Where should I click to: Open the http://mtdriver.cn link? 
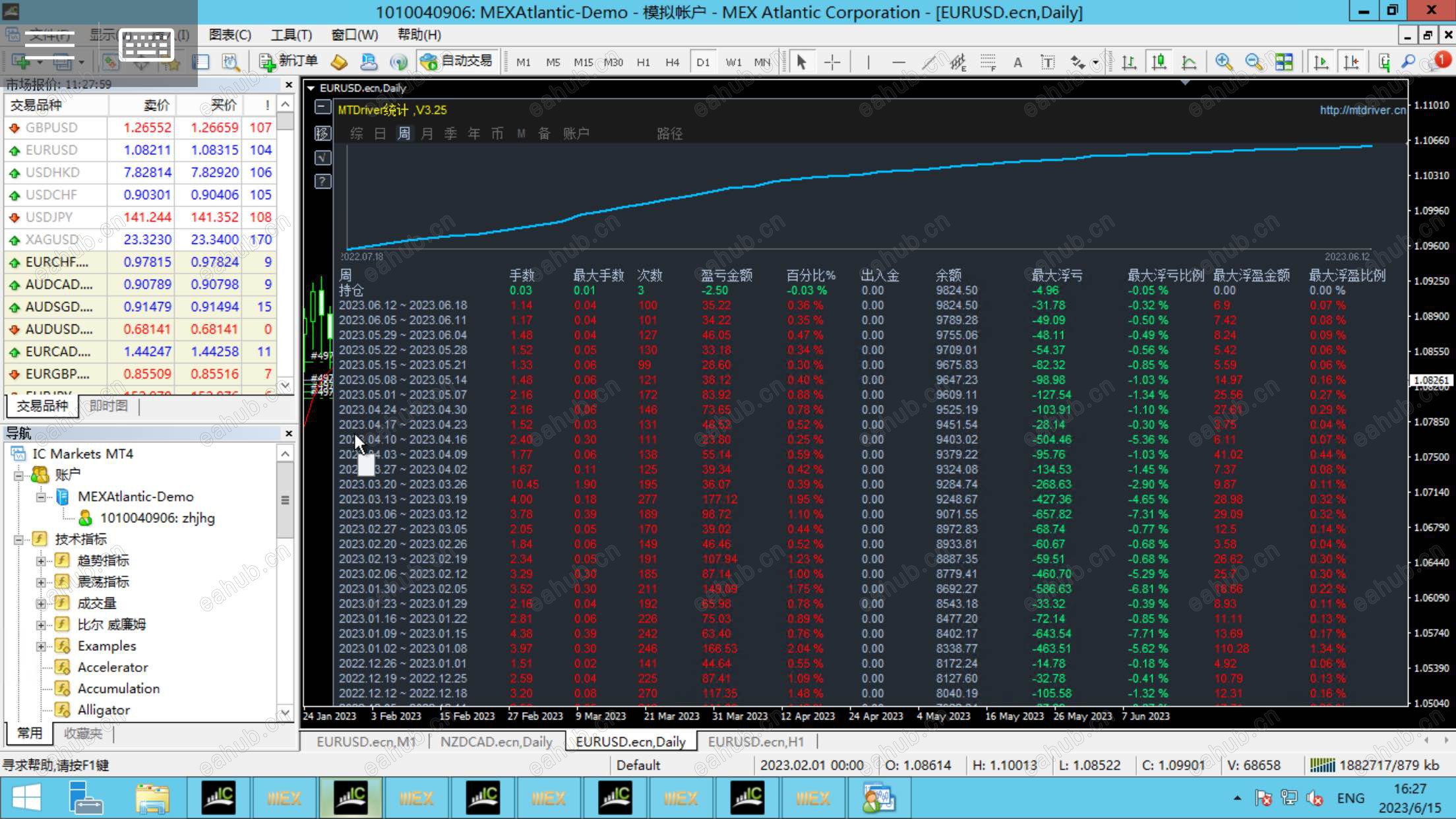(1362, 110)
